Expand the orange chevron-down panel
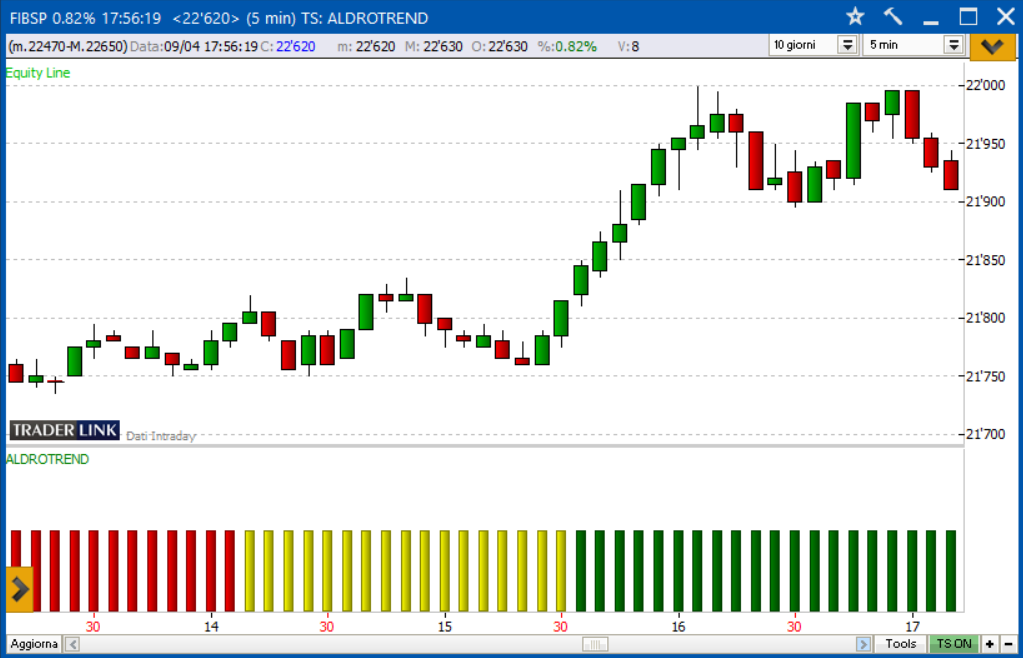Screen dimensions: 1023x658 click(993, 46)
